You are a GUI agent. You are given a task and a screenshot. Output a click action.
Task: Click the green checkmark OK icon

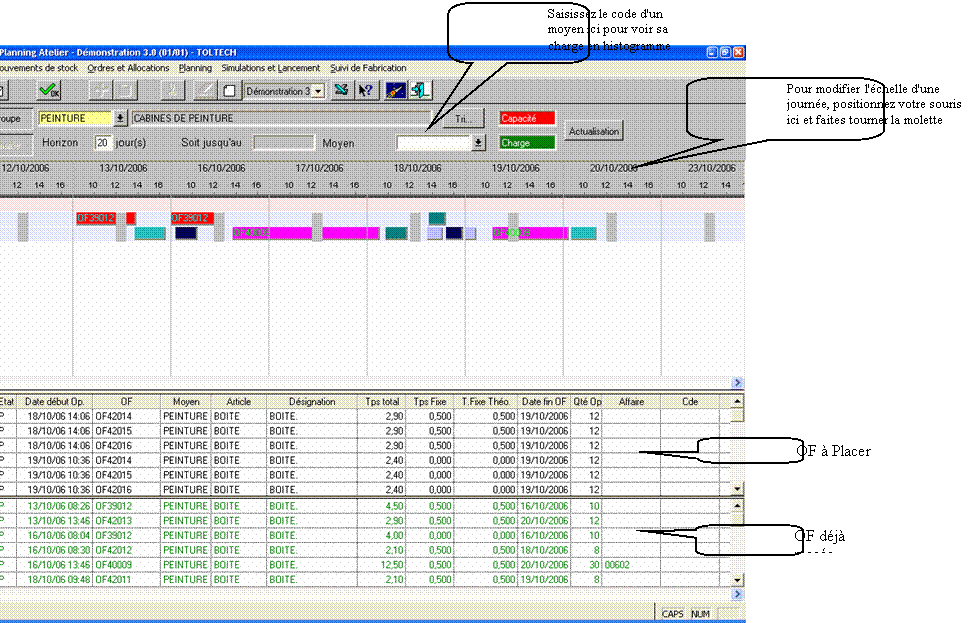click(x=48, y=91)
